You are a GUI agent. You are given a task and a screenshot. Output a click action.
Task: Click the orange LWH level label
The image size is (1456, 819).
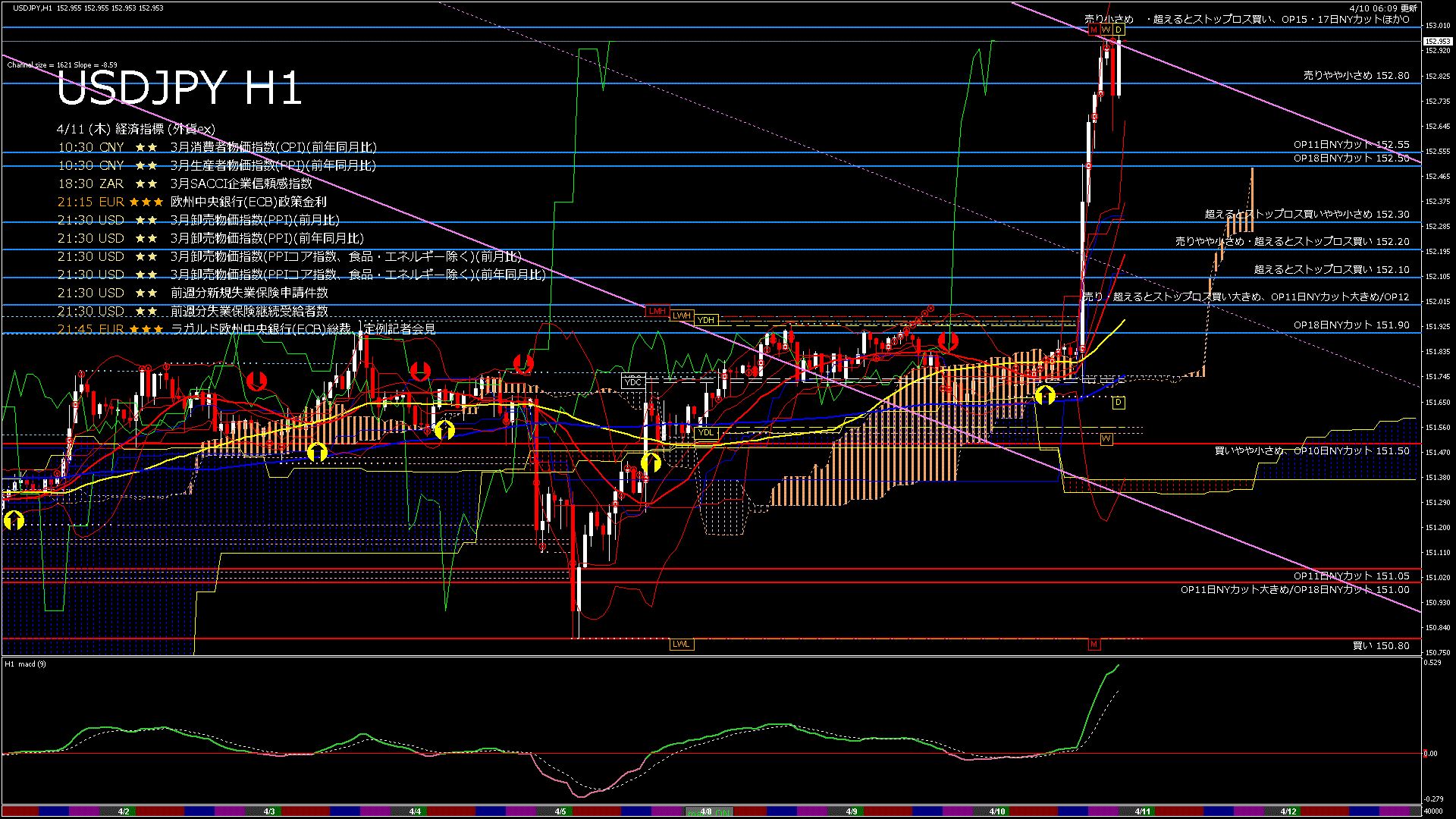point(681,315)
